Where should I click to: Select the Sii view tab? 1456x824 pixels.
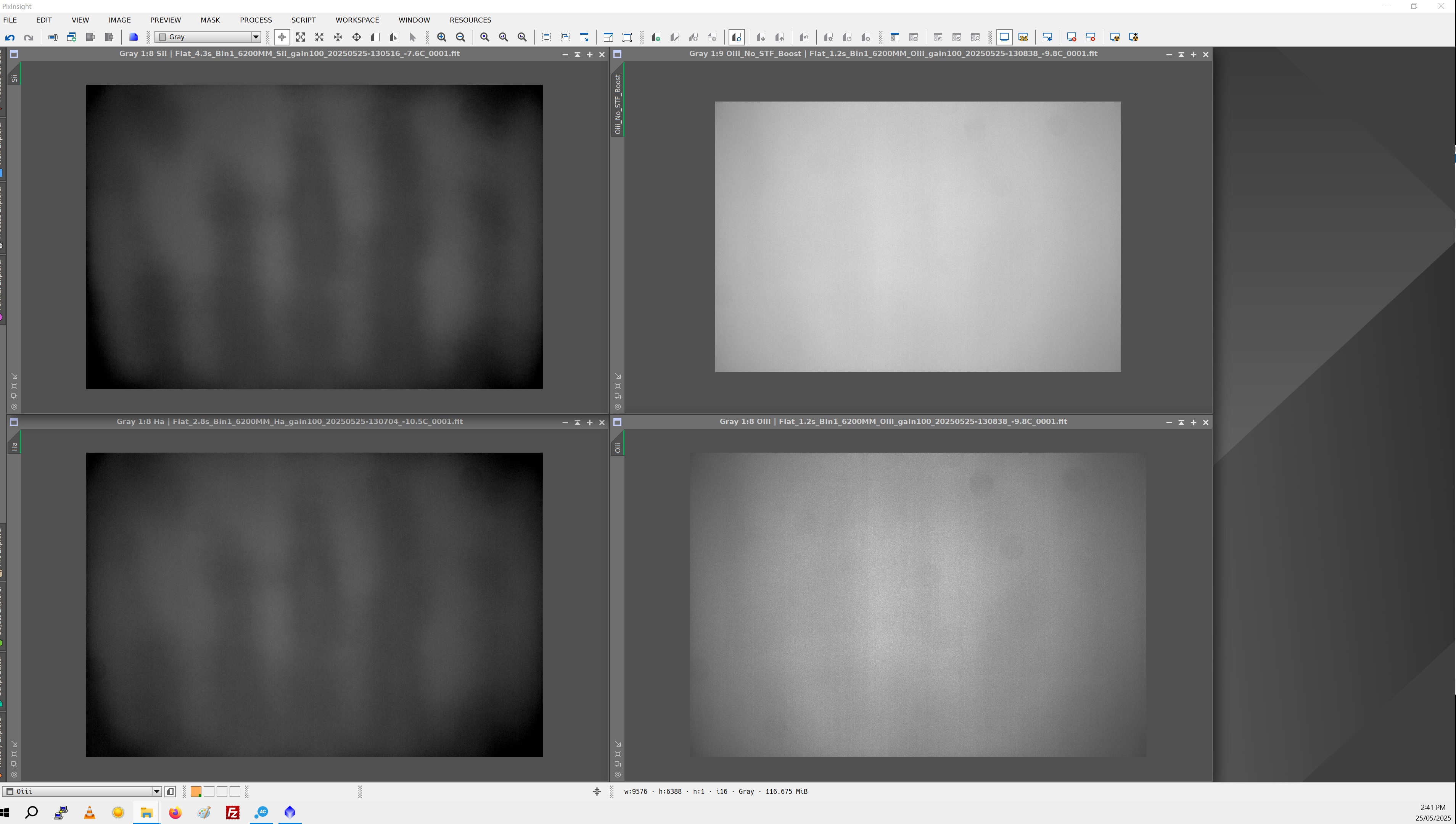14,74
